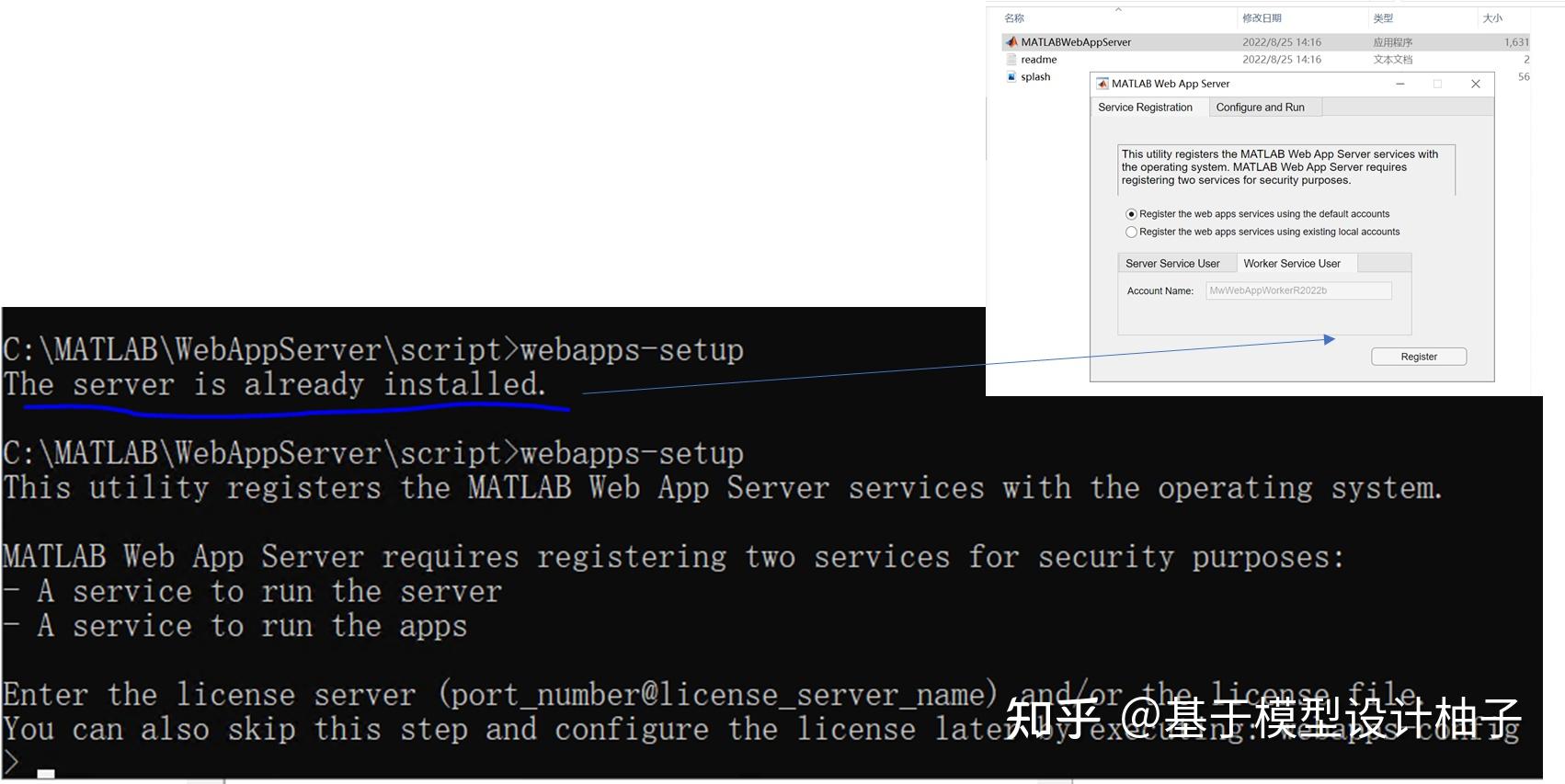The width and height of the screenshot is (1565, 784).
Task: Close the MATLAB Web App Server dialog
Action: pyautogui.click(x=1476, y=84)
